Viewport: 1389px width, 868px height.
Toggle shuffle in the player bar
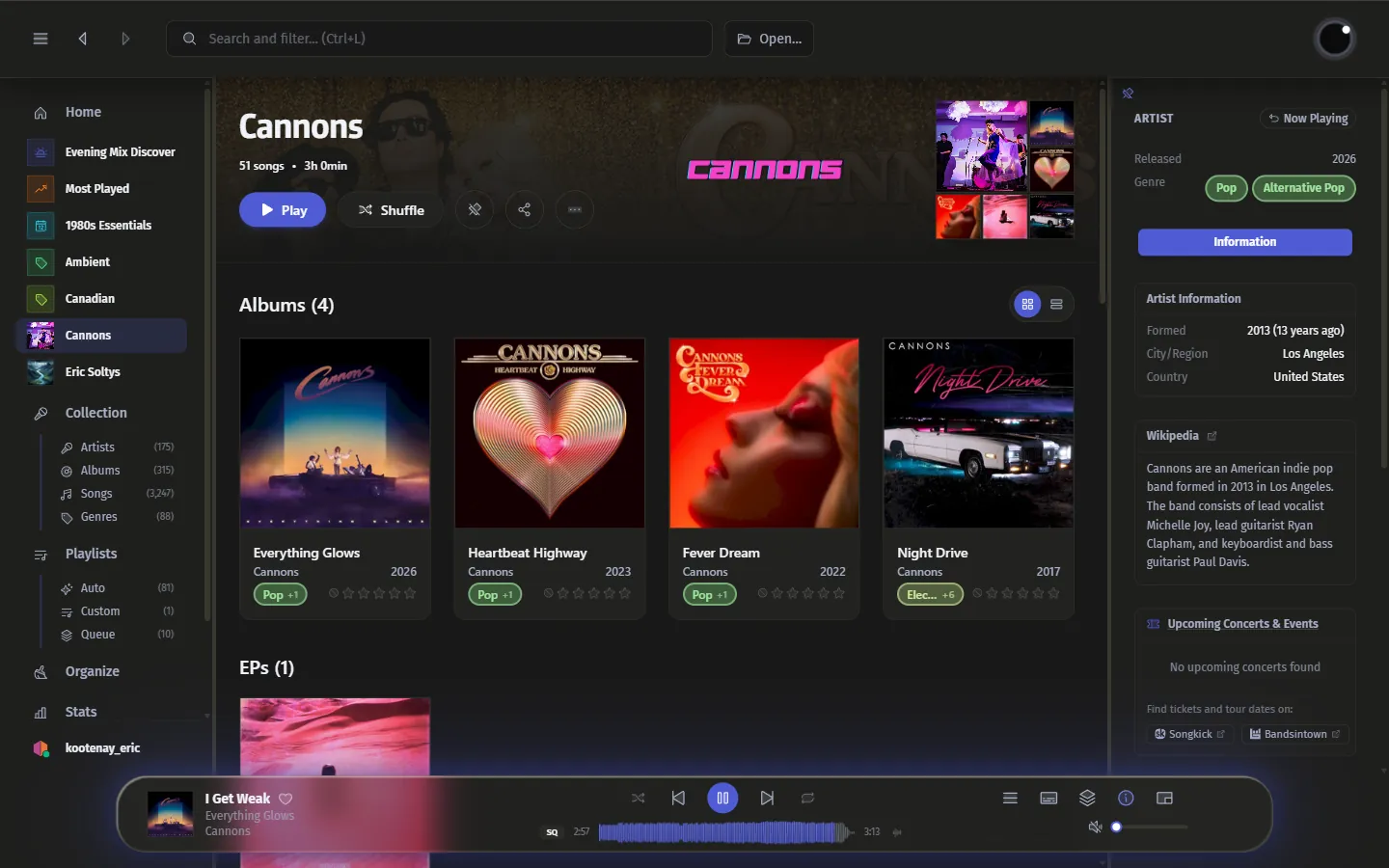coord(638,798)
